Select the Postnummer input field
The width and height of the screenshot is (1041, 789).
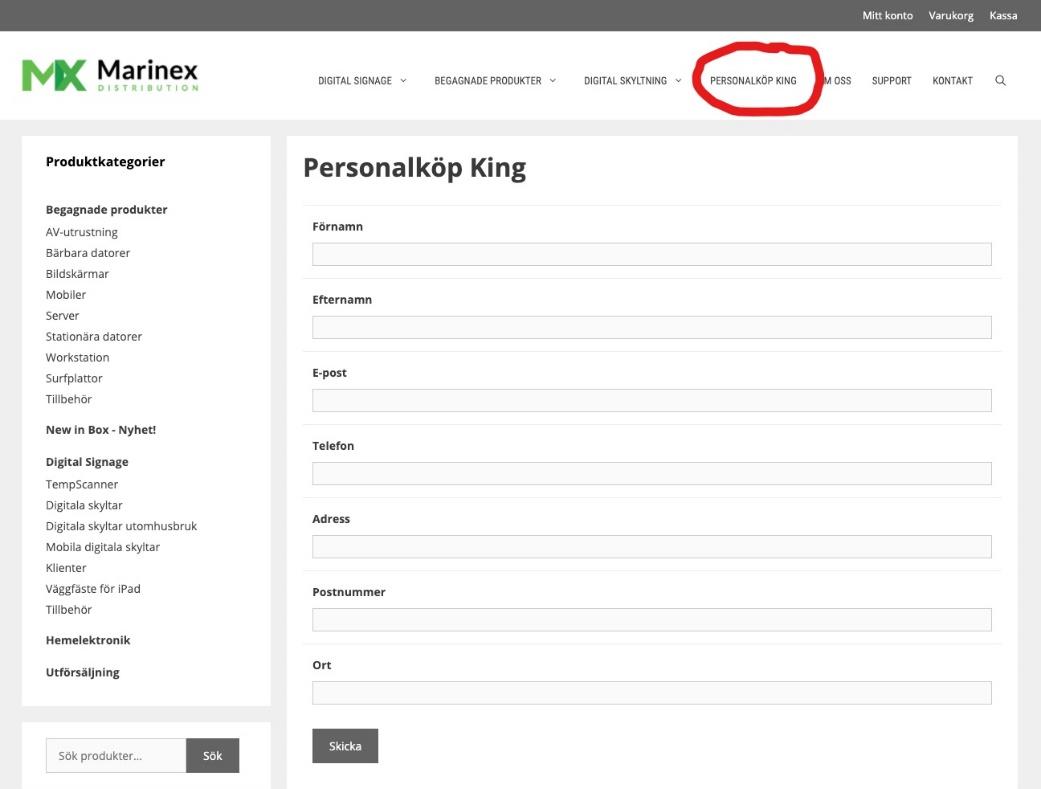tap(651, 620)
